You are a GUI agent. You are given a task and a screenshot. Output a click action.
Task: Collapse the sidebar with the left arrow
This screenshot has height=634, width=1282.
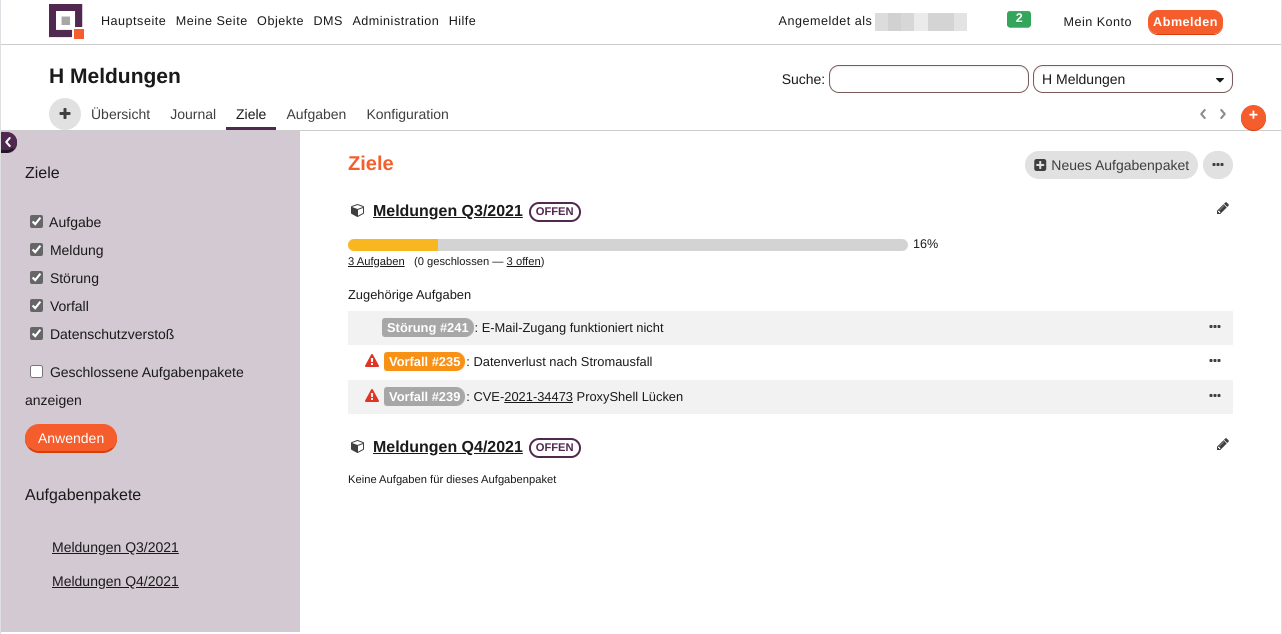tap(9, 143)
